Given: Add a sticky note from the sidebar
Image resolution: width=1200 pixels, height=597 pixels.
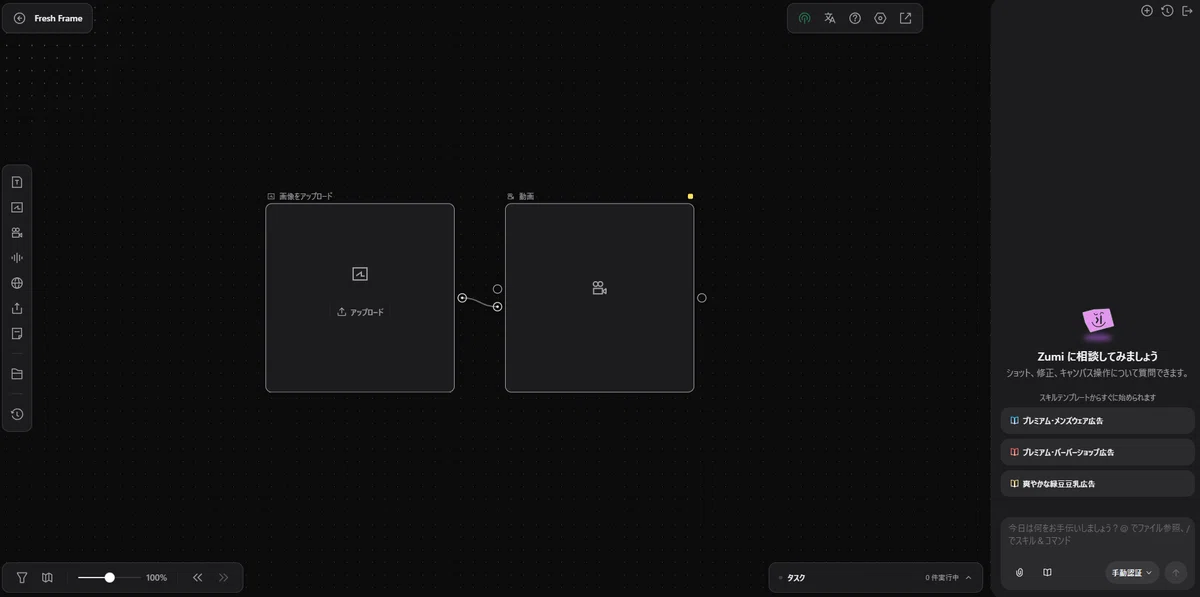Looking at the screenshot, I should [x=17, y=333].
